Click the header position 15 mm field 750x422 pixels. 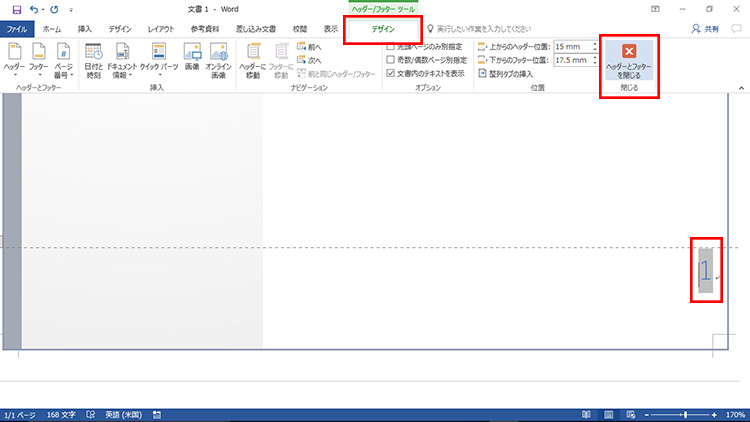tap(573, 46)
